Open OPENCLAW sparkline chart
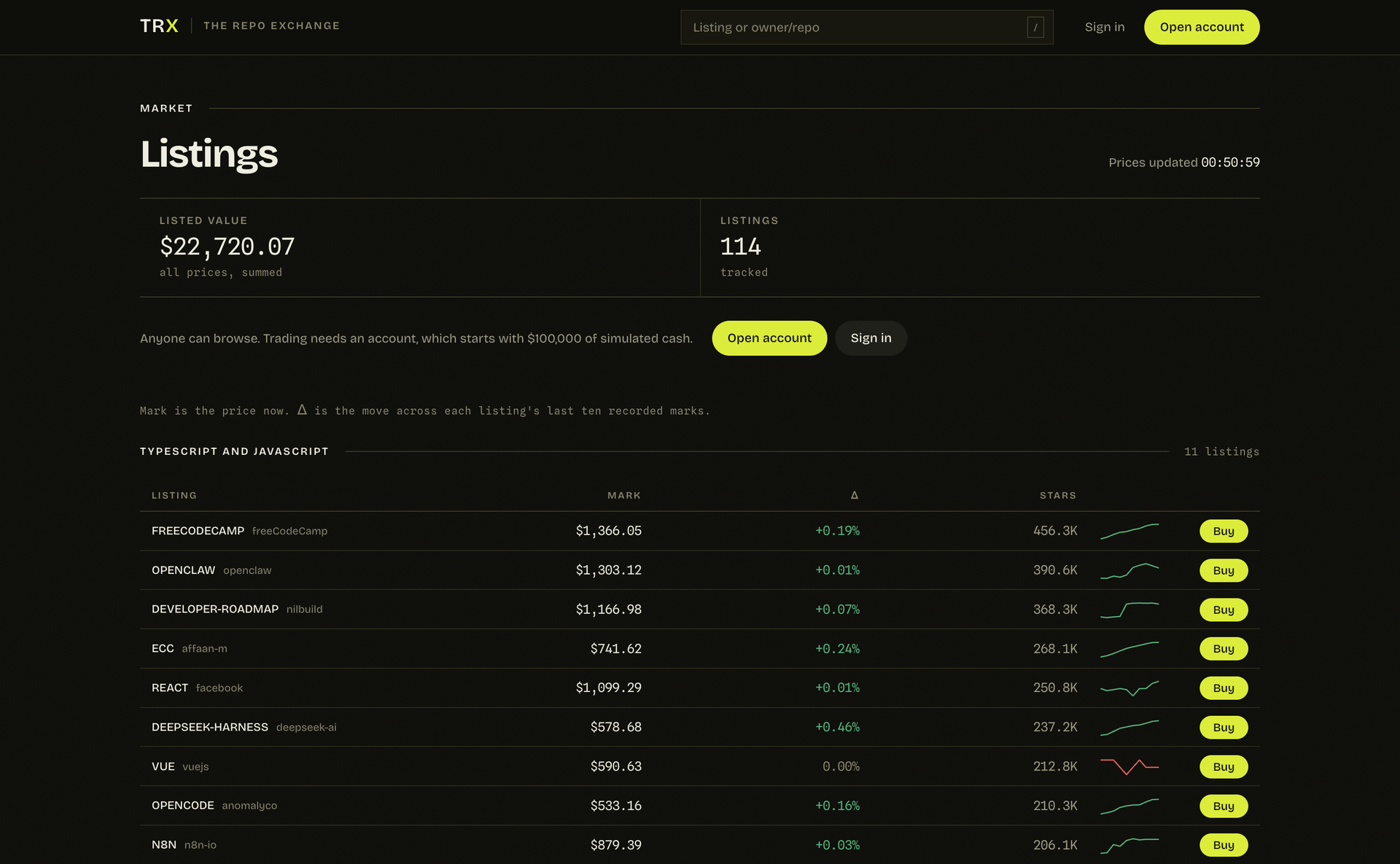The image size is (1400, 864). (x=1129, y=570)
